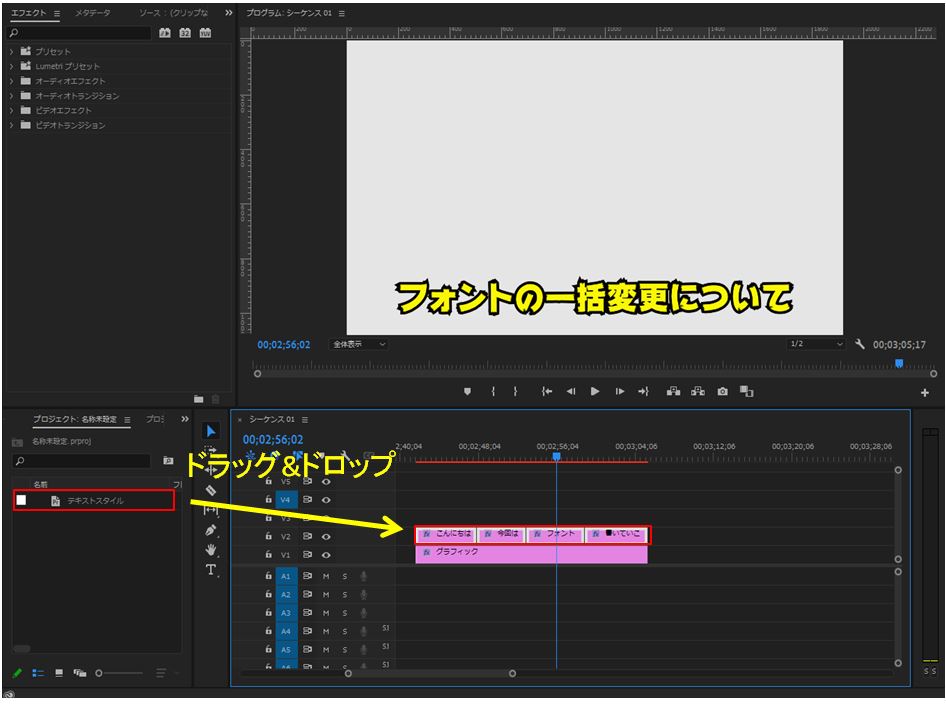Select the Hand tool
This screenshot has height=704, width=946.
pos(211,550)
